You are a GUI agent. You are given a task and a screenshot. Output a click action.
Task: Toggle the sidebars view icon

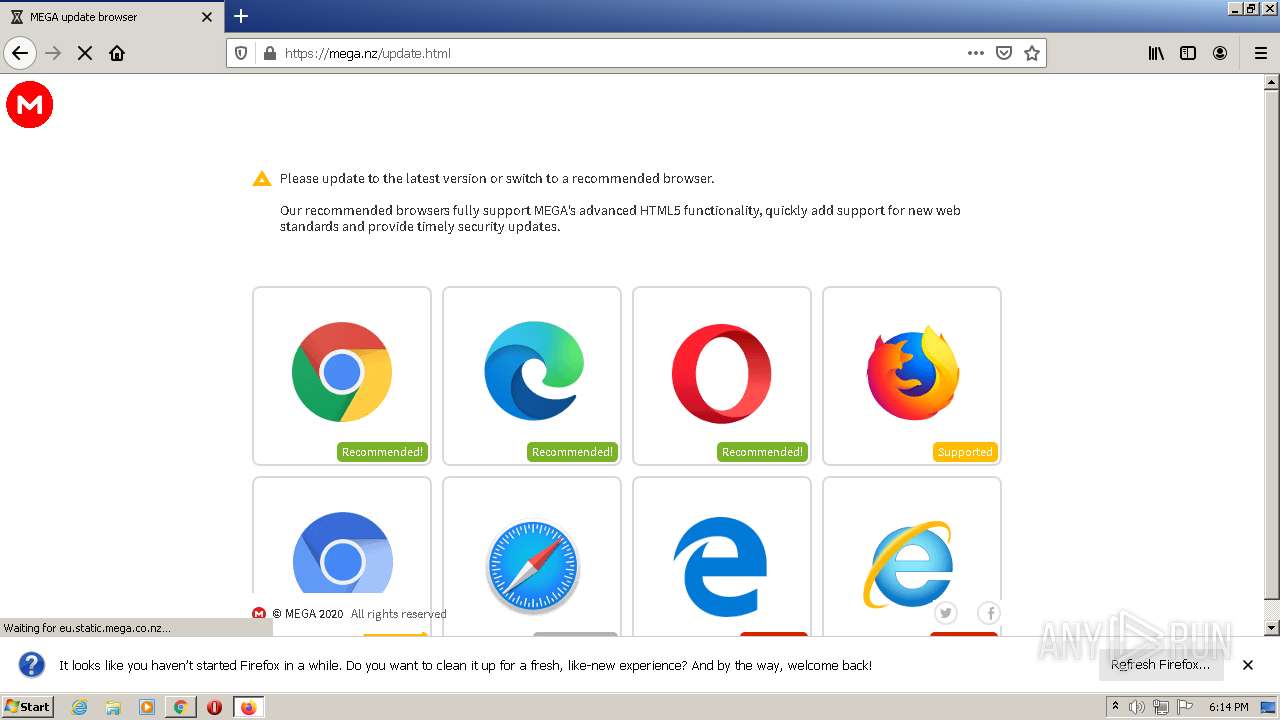tap(1188, 53)
